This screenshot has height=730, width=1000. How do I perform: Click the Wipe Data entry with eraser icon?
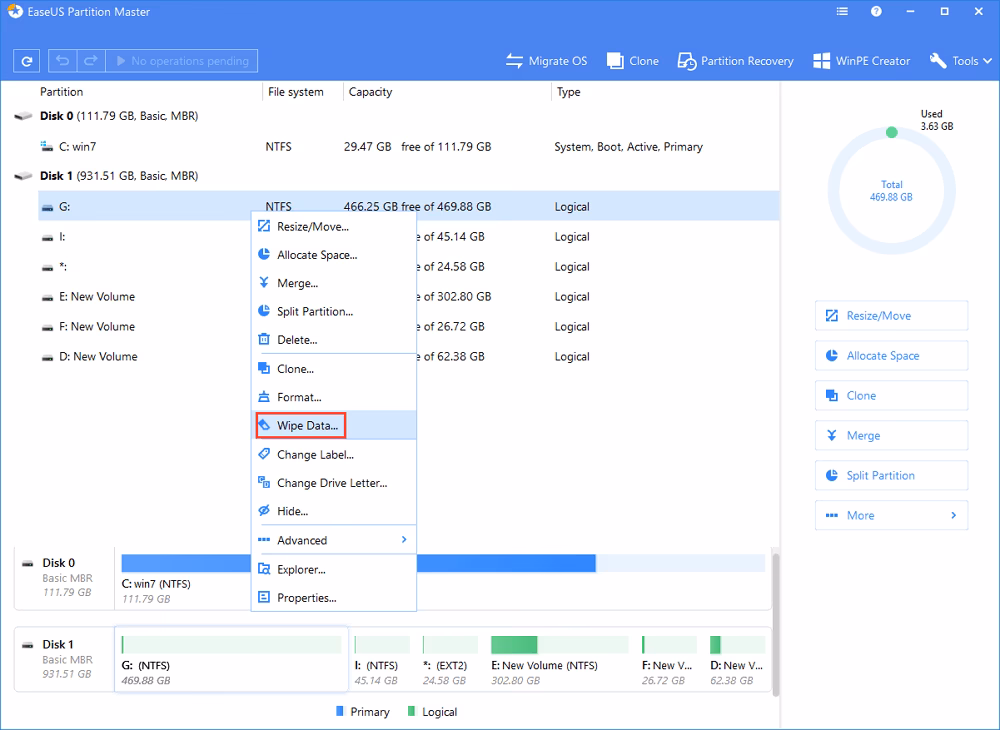[x=300, y=425]
